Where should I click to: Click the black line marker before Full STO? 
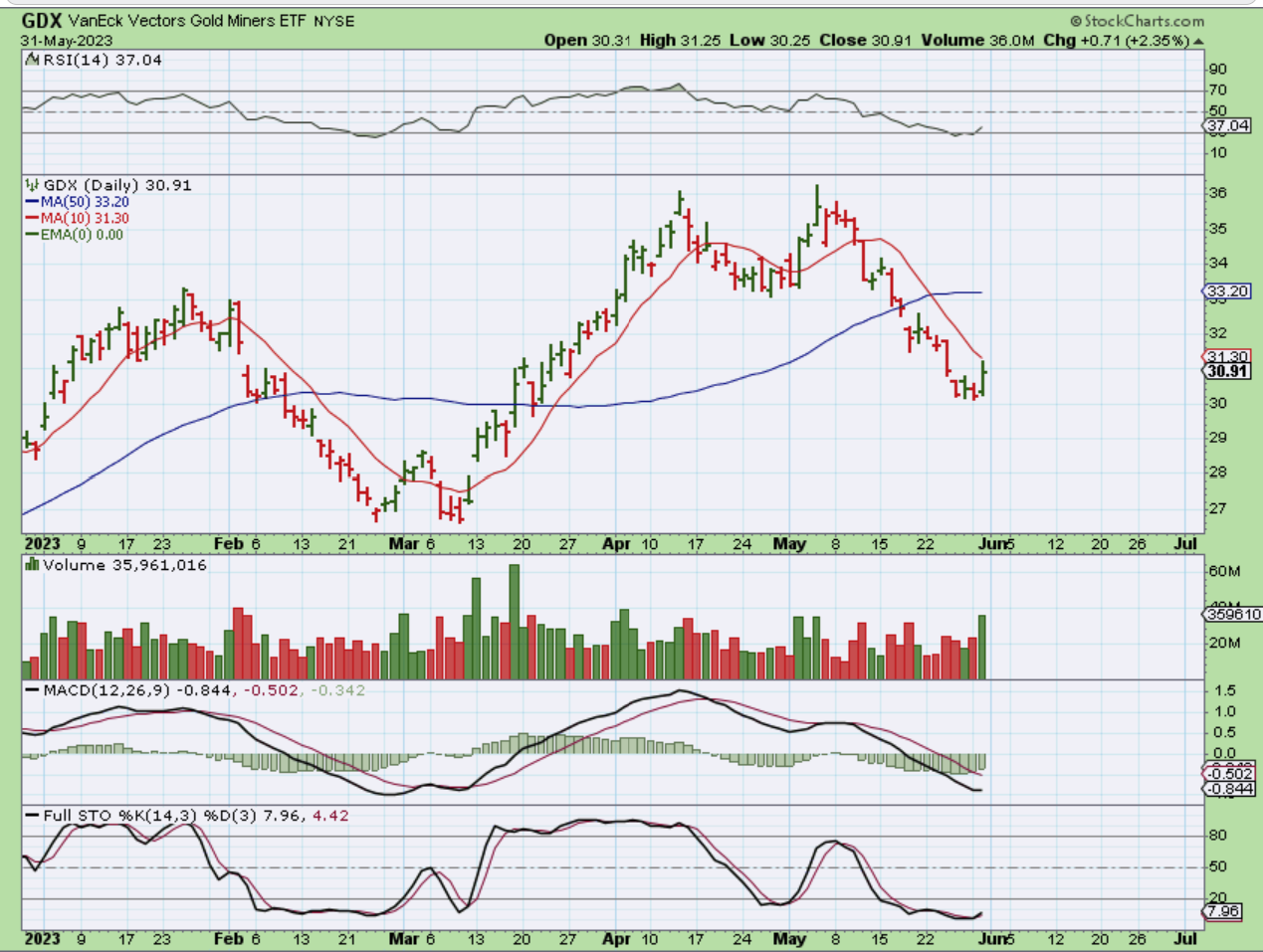click(x=33, y=816)
